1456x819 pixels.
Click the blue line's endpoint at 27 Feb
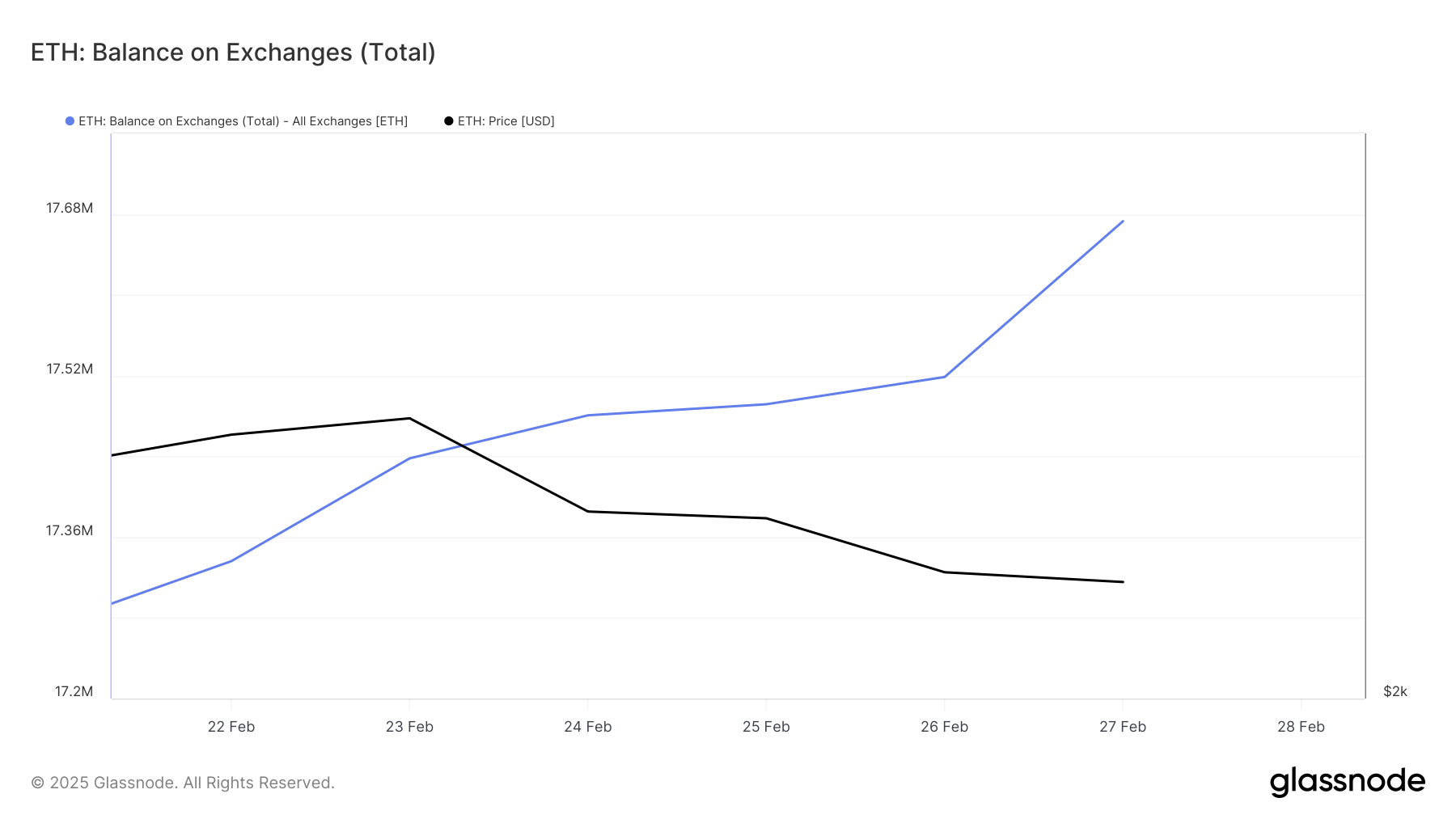tap(1123, 221)
